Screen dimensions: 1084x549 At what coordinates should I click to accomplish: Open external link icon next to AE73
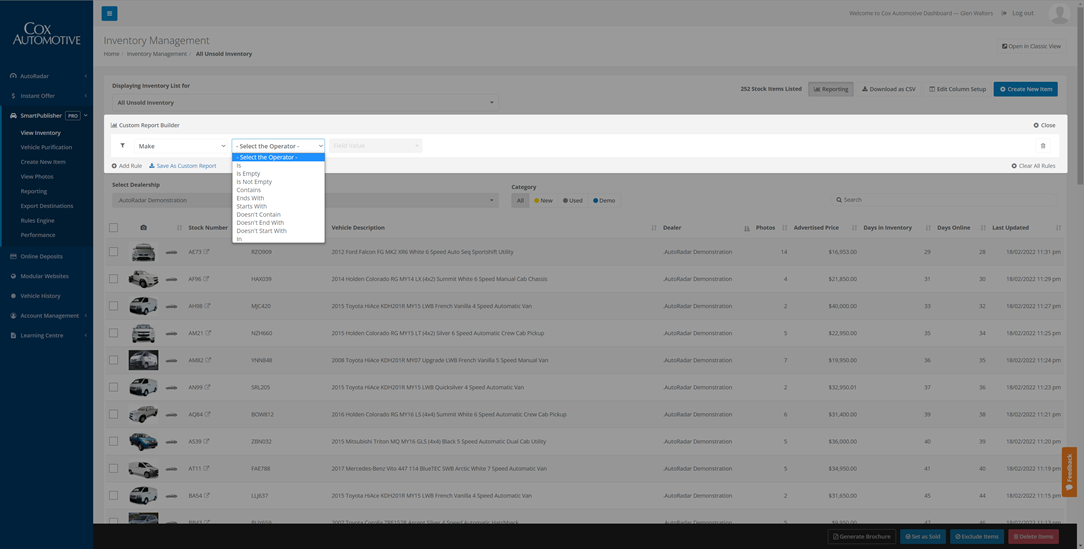[206, 252]
